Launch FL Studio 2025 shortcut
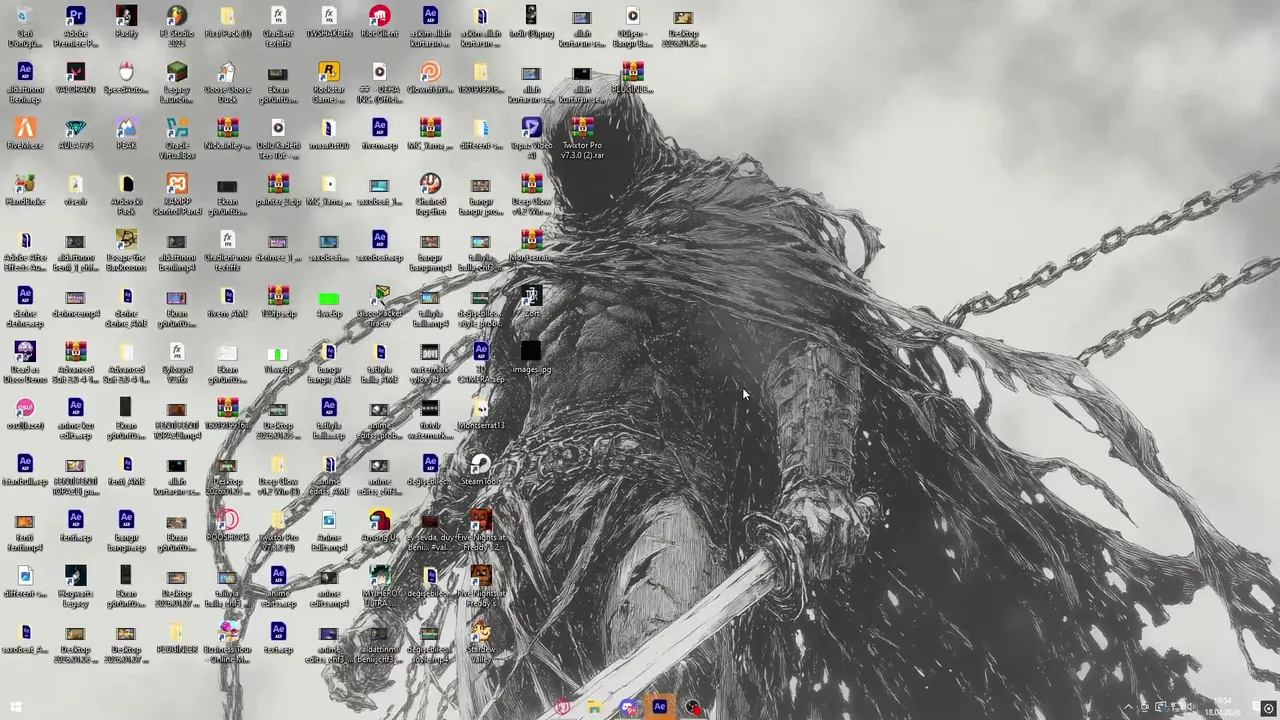Image resolution: width=1280 pixels, height=720 pixels. [177, 27]
